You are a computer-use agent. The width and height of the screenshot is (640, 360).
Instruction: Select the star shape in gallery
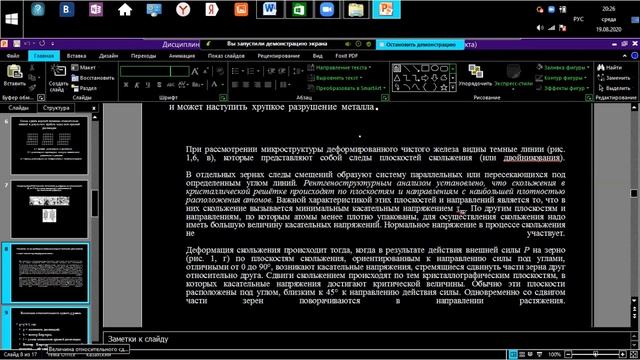click(444, 87)
